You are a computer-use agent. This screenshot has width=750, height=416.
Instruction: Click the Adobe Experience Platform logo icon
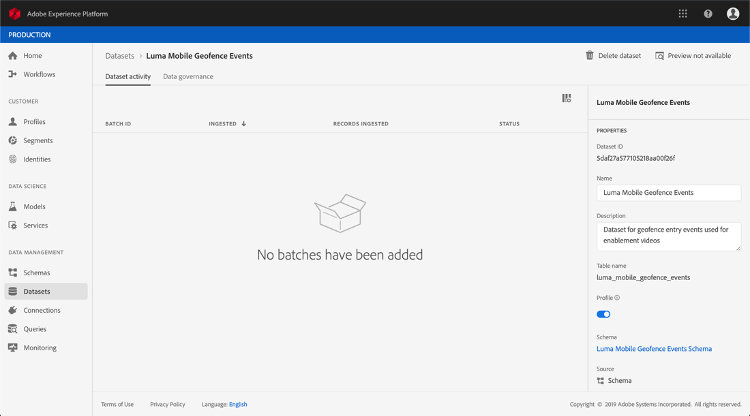pos(14,14)
